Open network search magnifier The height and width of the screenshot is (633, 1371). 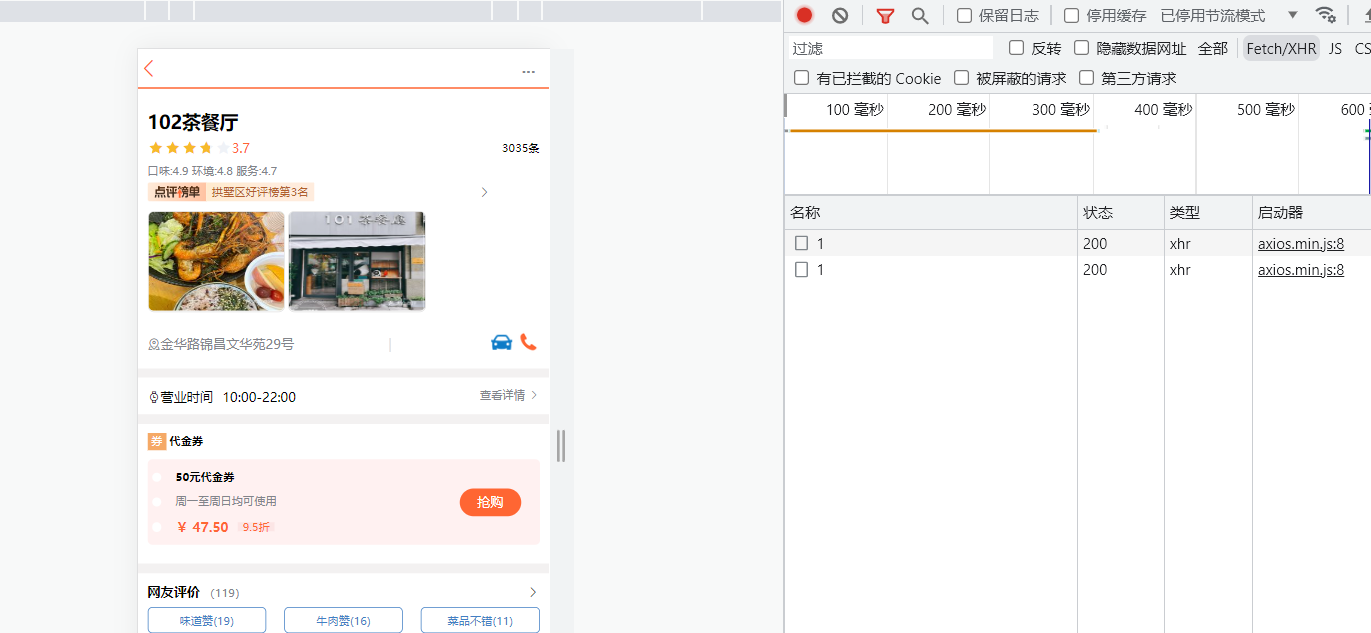920,15
